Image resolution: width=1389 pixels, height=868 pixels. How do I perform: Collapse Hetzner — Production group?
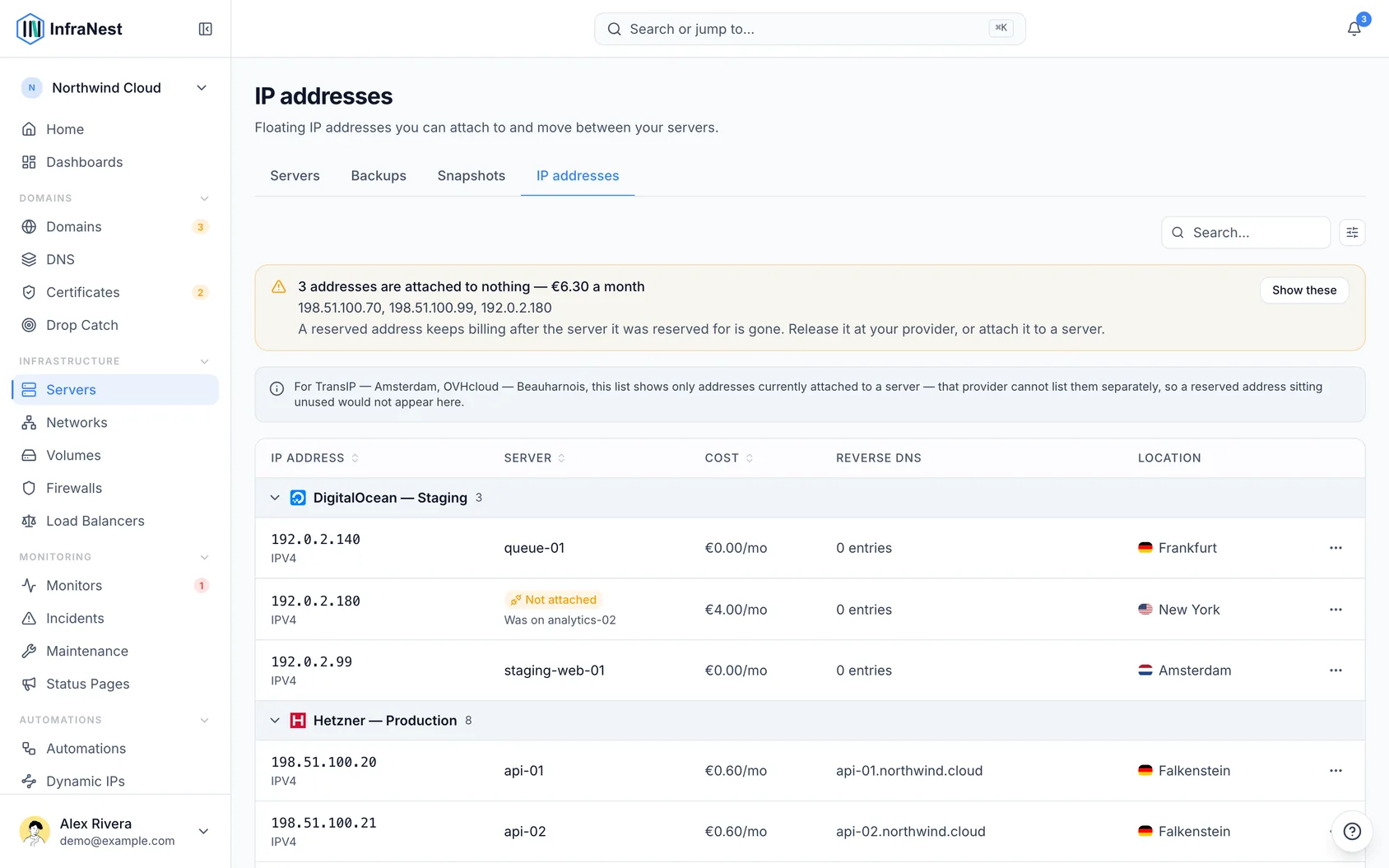point(275,721)
